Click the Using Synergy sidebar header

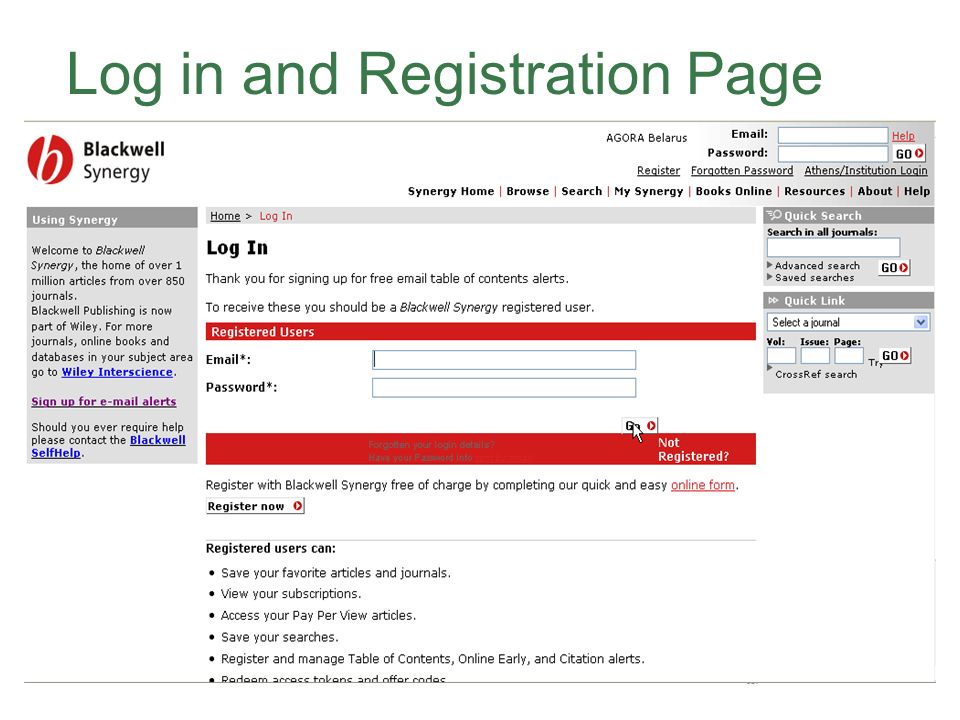[112, 218]
